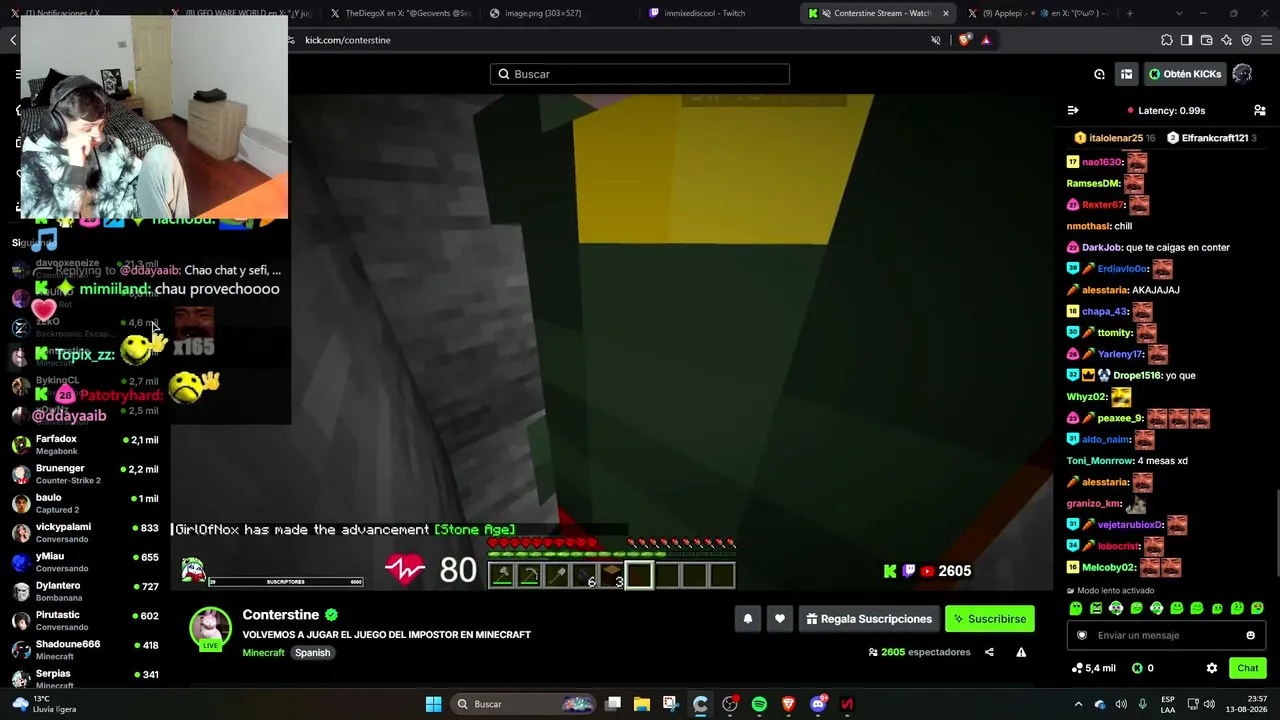Viewport: 1280px width, 720px height.
Task: Open the Leo AI sparkle icon
Action: [x=1226, y=40]
